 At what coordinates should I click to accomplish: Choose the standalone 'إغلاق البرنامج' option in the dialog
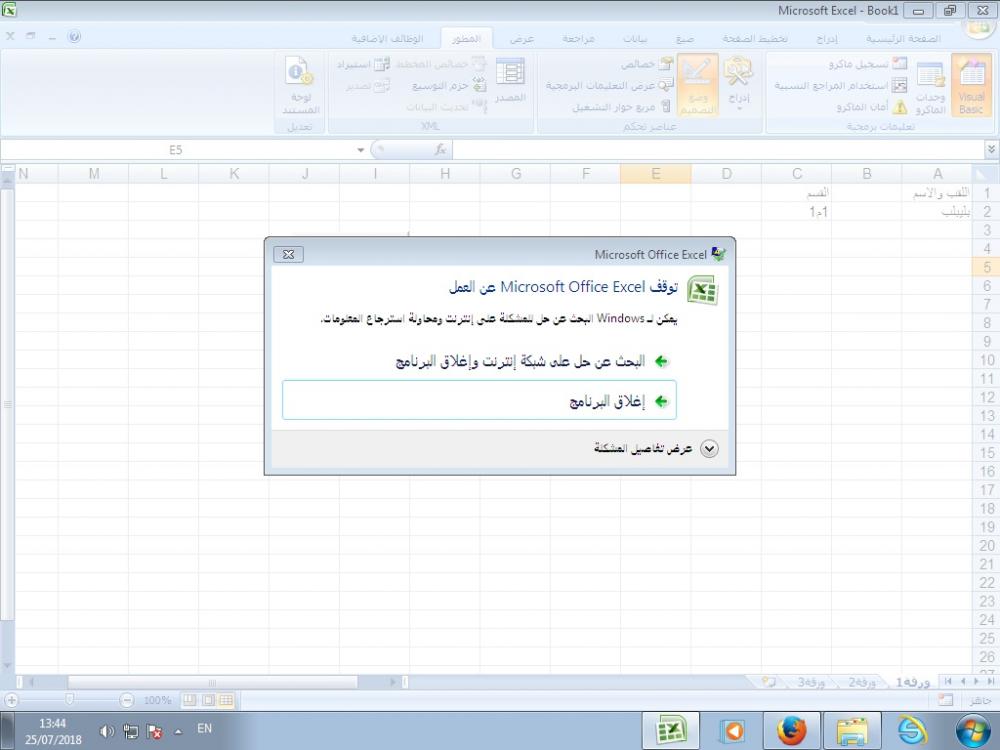point(479,401)
